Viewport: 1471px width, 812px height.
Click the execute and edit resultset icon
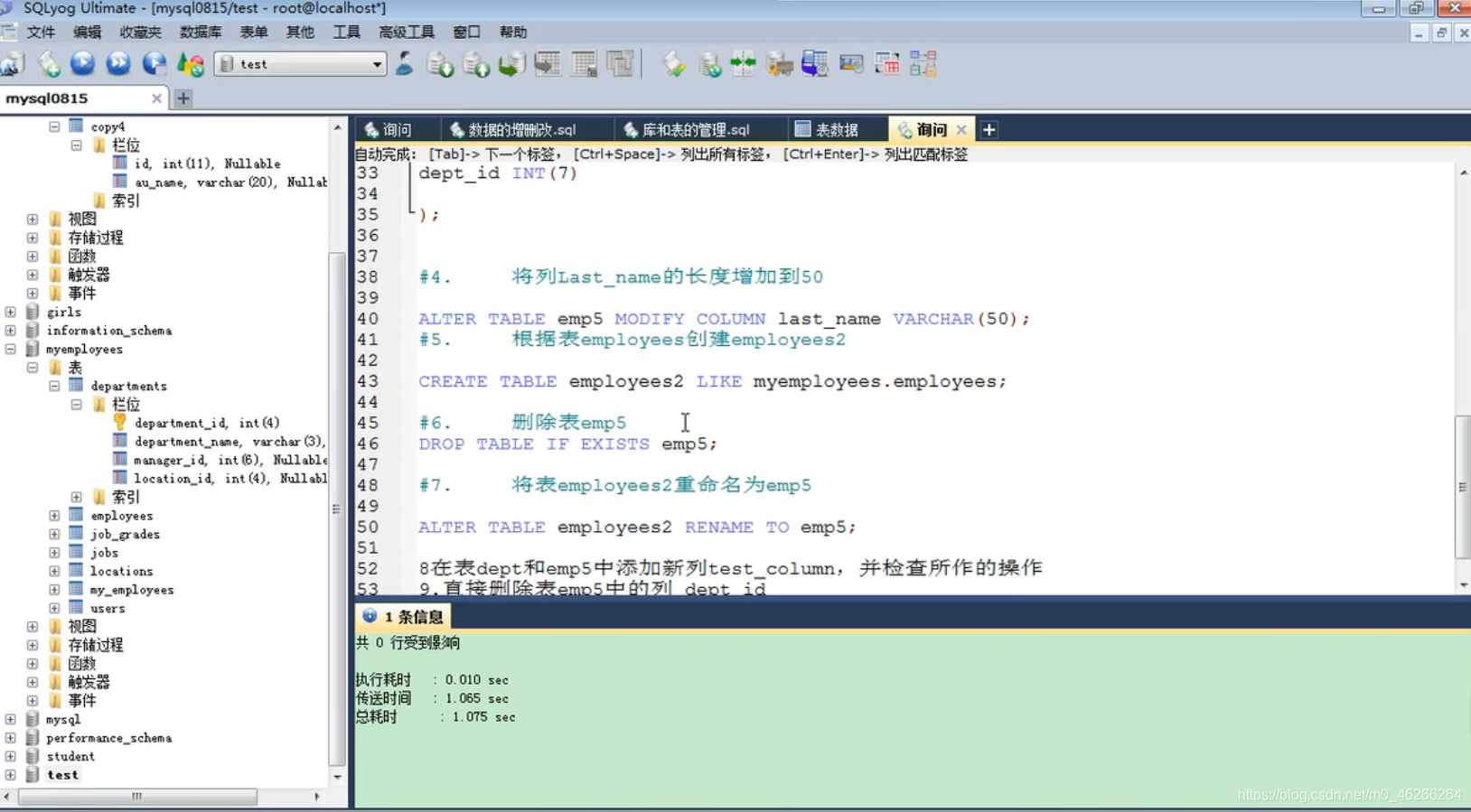pos(155,64)
